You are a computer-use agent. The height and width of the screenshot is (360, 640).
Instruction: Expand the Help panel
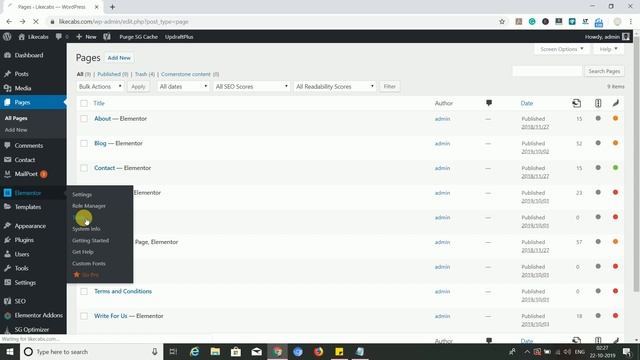tap(608, 49)
